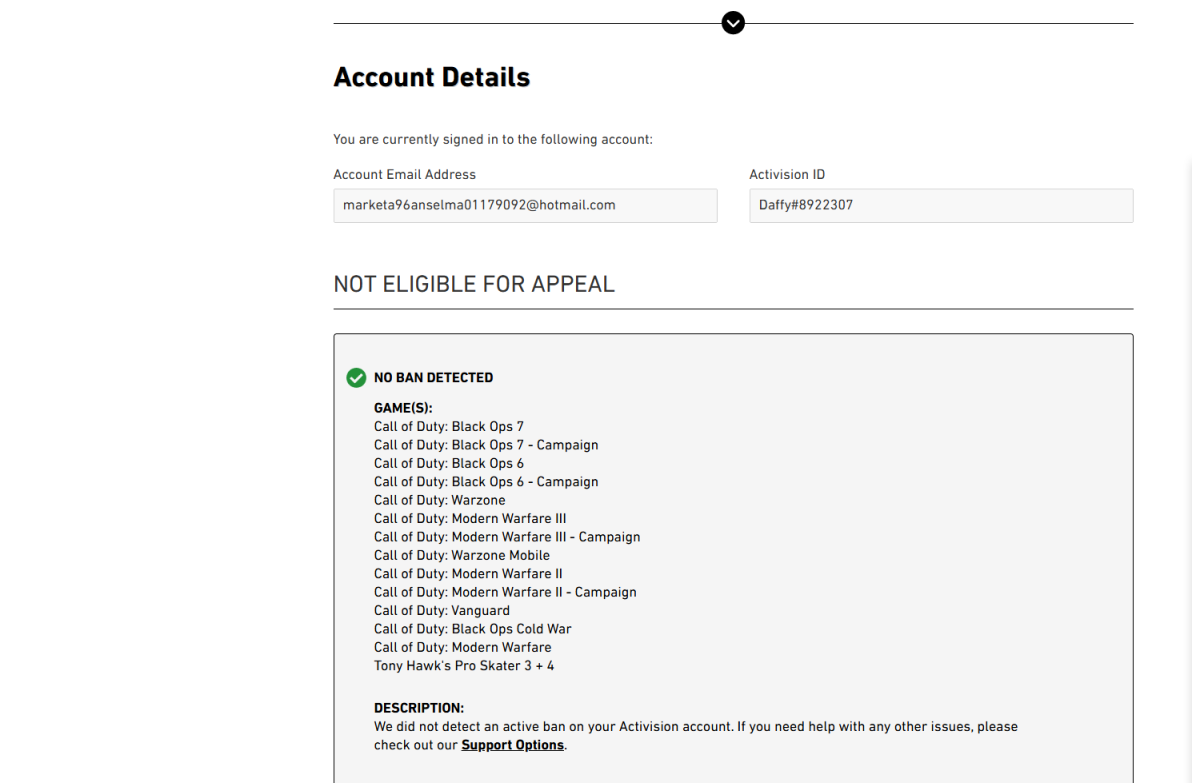Select the Call of Duty: Black Ops 7 entry
The image size is (1192, 783).
pyautogui.click(x=449, y=426)
